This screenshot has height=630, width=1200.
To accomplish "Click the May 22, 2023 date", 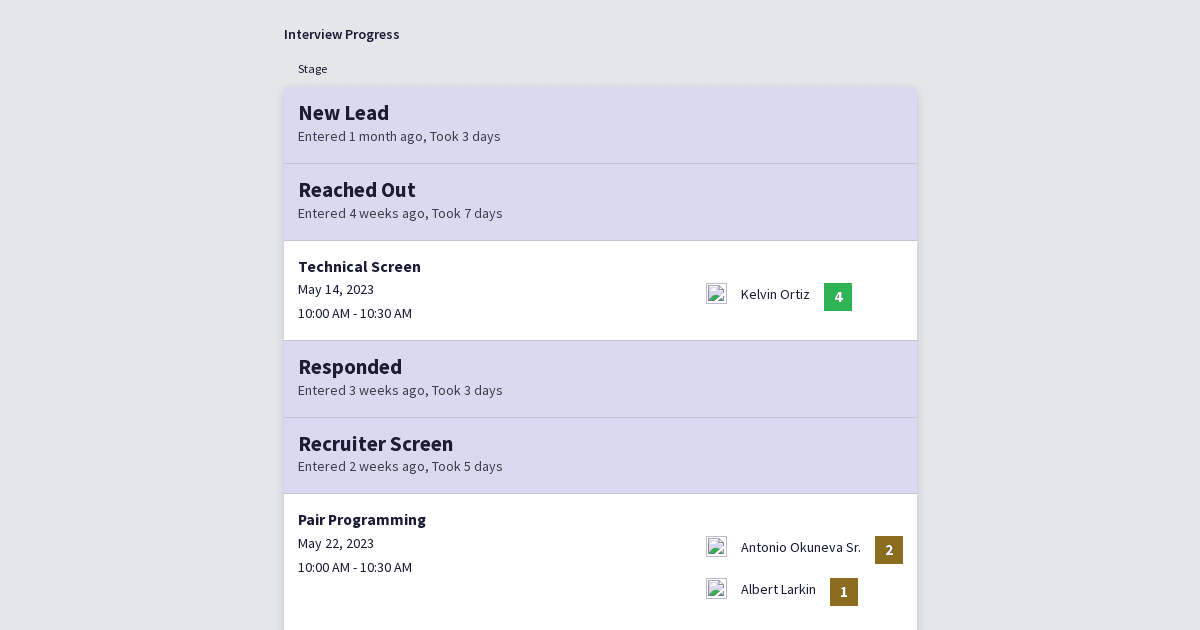I will click(336, 544).
